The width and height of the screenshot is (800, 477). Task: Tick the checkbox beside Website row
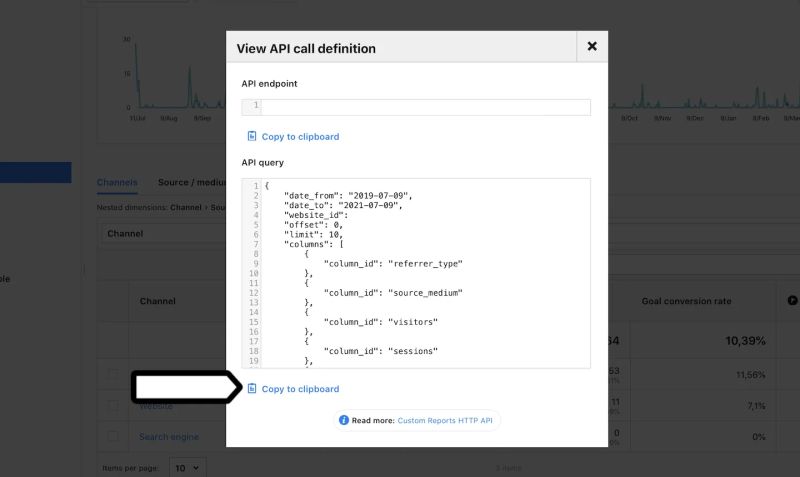point(113,406)
